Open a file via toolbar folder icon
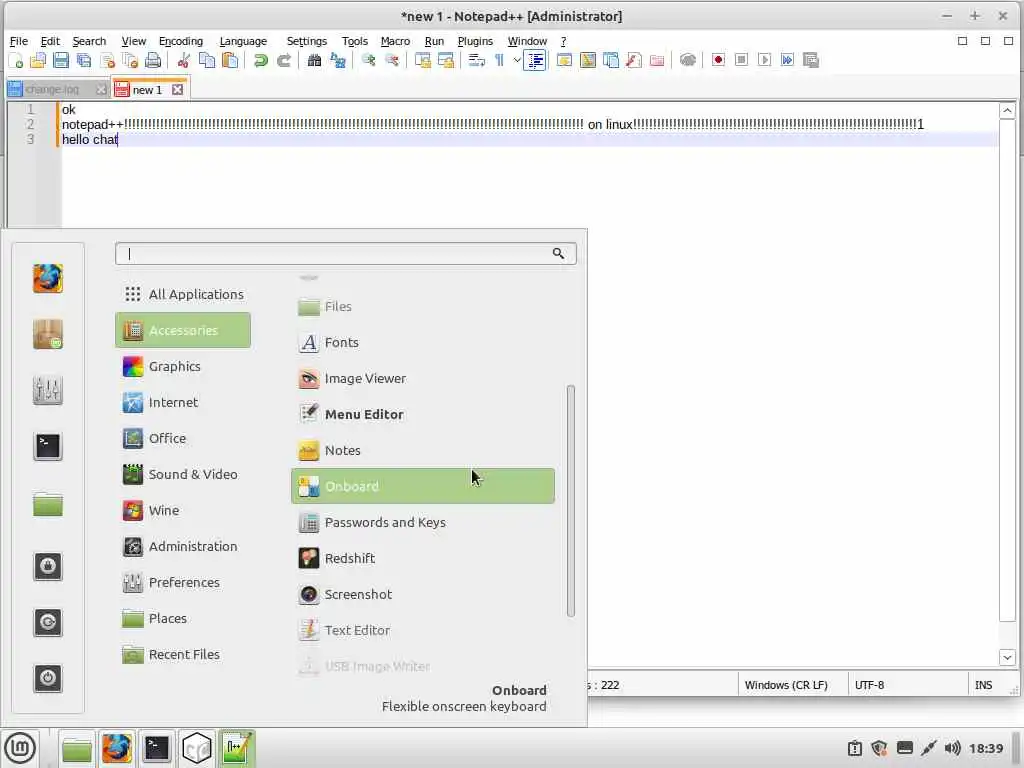This screenshot has width=1024, height=768. click(x=39, y=61)
